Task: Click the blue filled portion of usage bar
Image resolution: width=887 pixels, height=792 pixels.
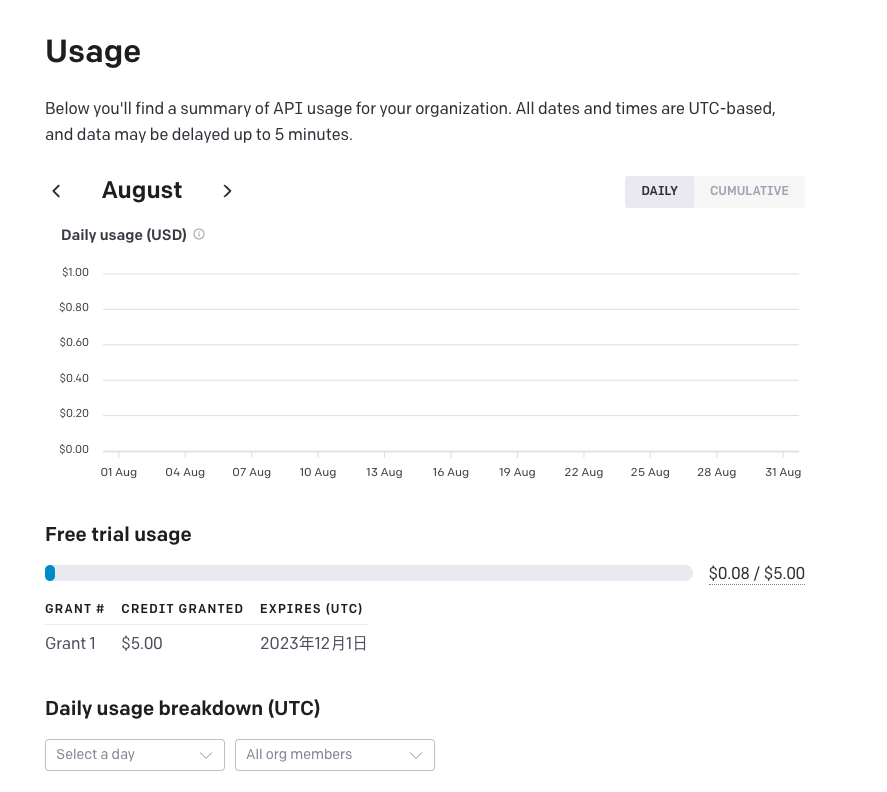Action: pos(50,573)
